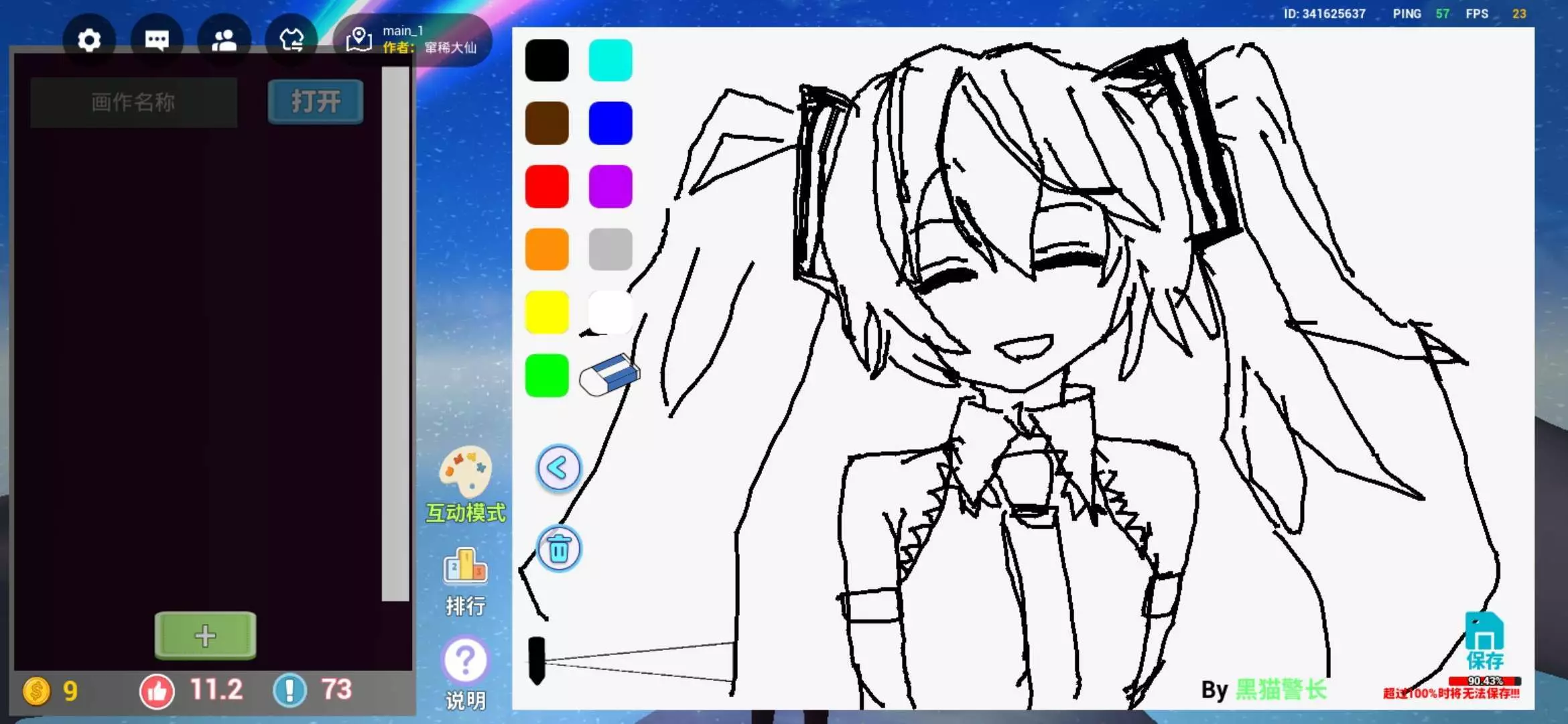This screenshot has height=724, width=1568.
Task: Select the purple color swatch
Action: pyautogui.click(x=610, y=186)
